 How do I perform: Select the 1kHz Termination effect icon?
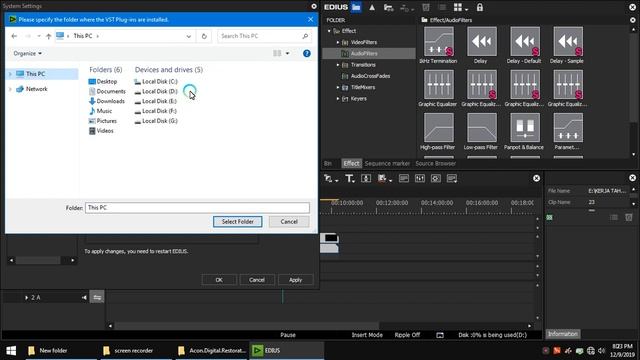pos(439,41)
